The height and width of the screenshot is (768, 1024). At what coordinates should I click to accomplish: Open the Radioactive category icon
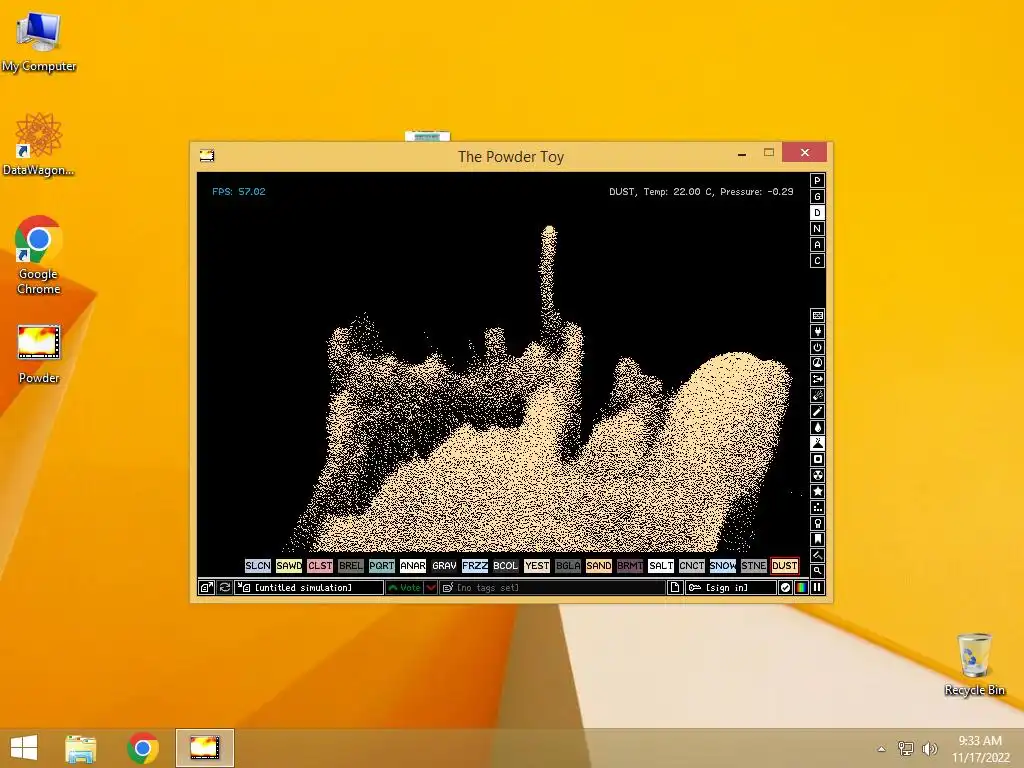(817, 475)
